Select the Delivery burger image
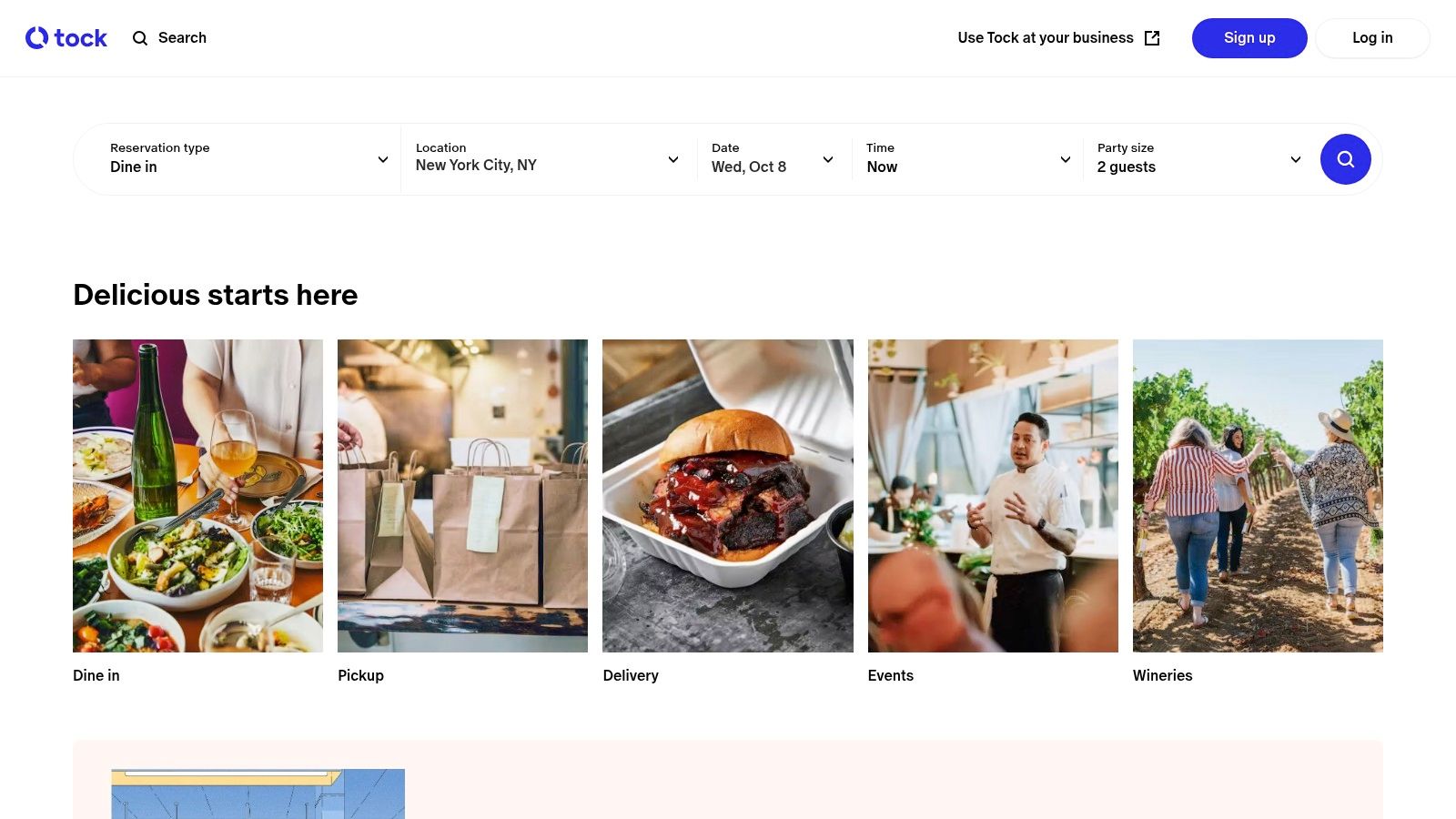 tap(728, 496)
